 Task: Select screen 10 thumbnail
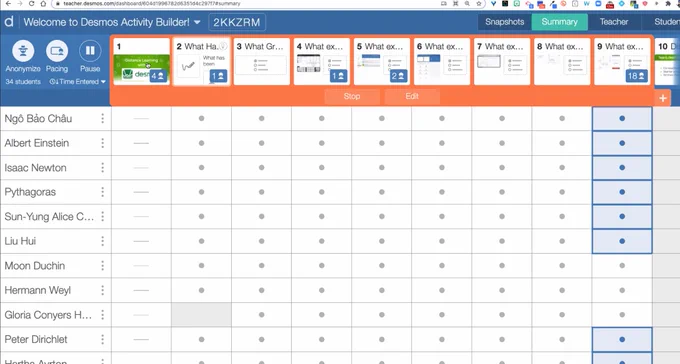click(667, 61)
